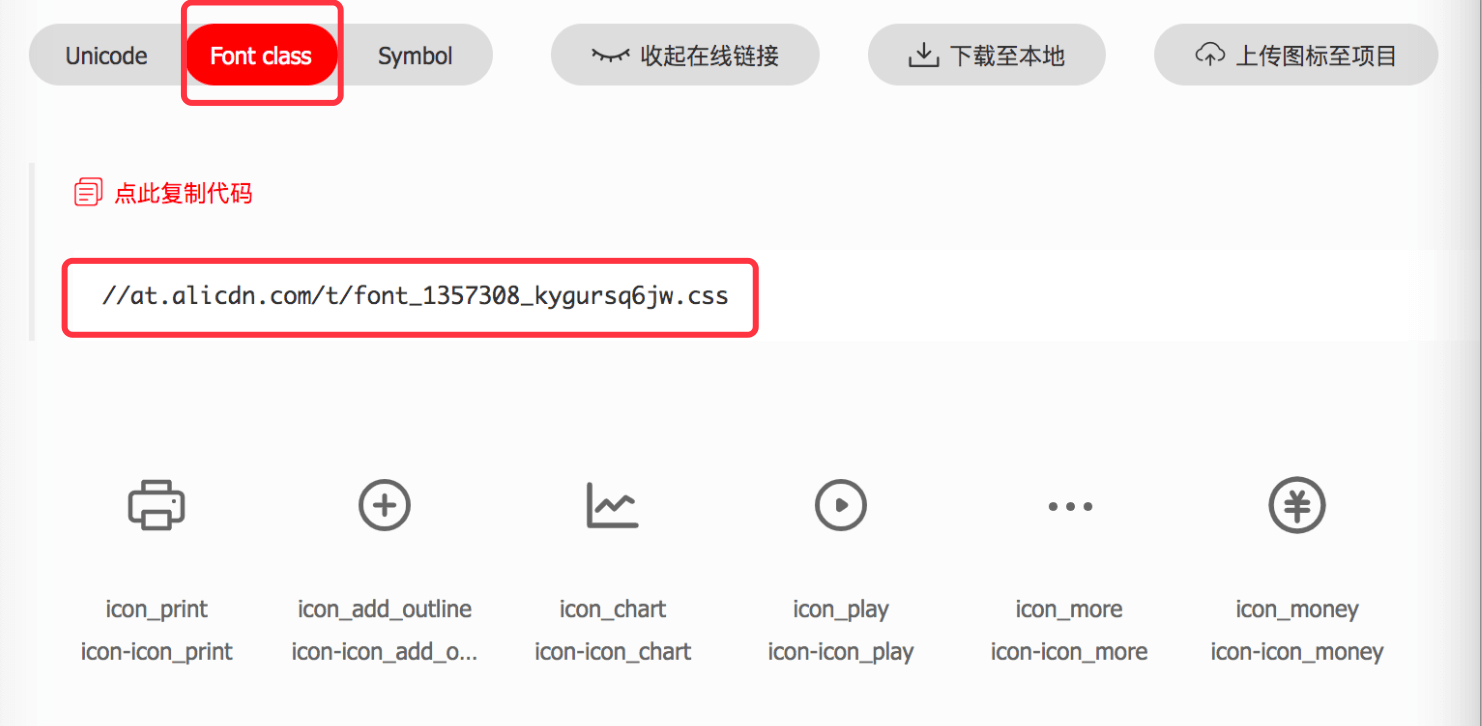The height and width of the screenshot is (726, 1482).
Task: Click 上传图标至项目 upload button
Action: click(1296, 56)
